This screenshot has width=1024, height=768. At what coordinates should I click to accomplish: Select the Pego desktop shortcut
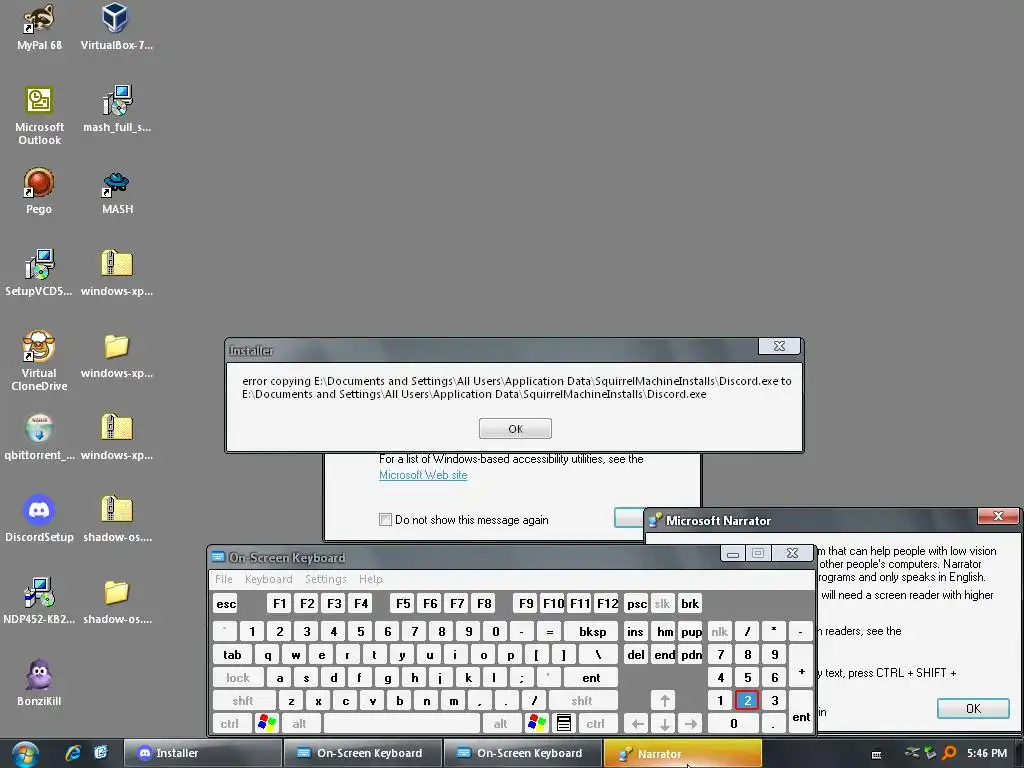click(x=39, y=191)
